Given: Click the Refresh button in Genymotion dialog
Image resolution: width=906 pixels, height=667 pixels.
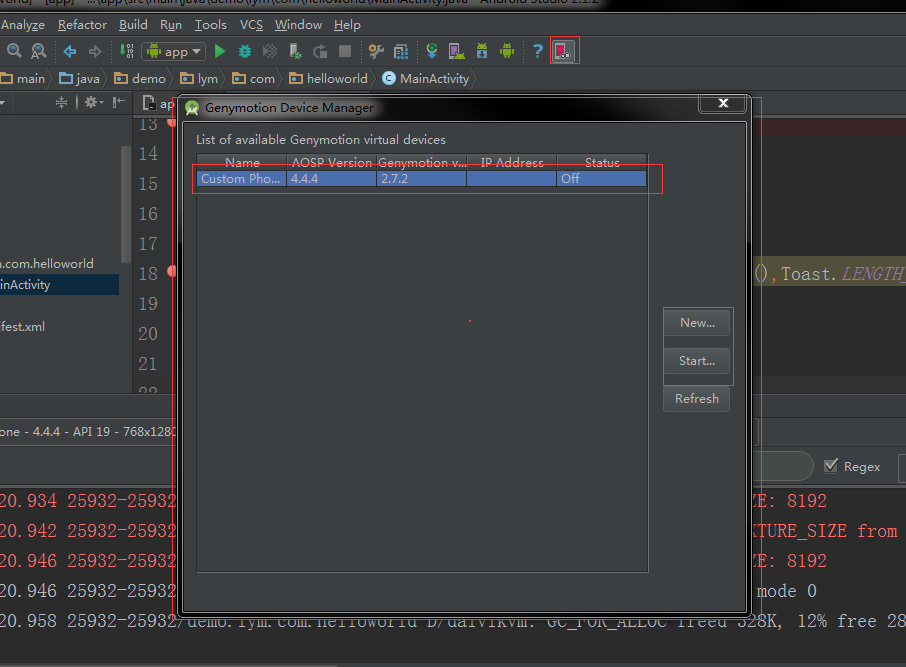Looking at the screenshot, I should tap(697, 399).
